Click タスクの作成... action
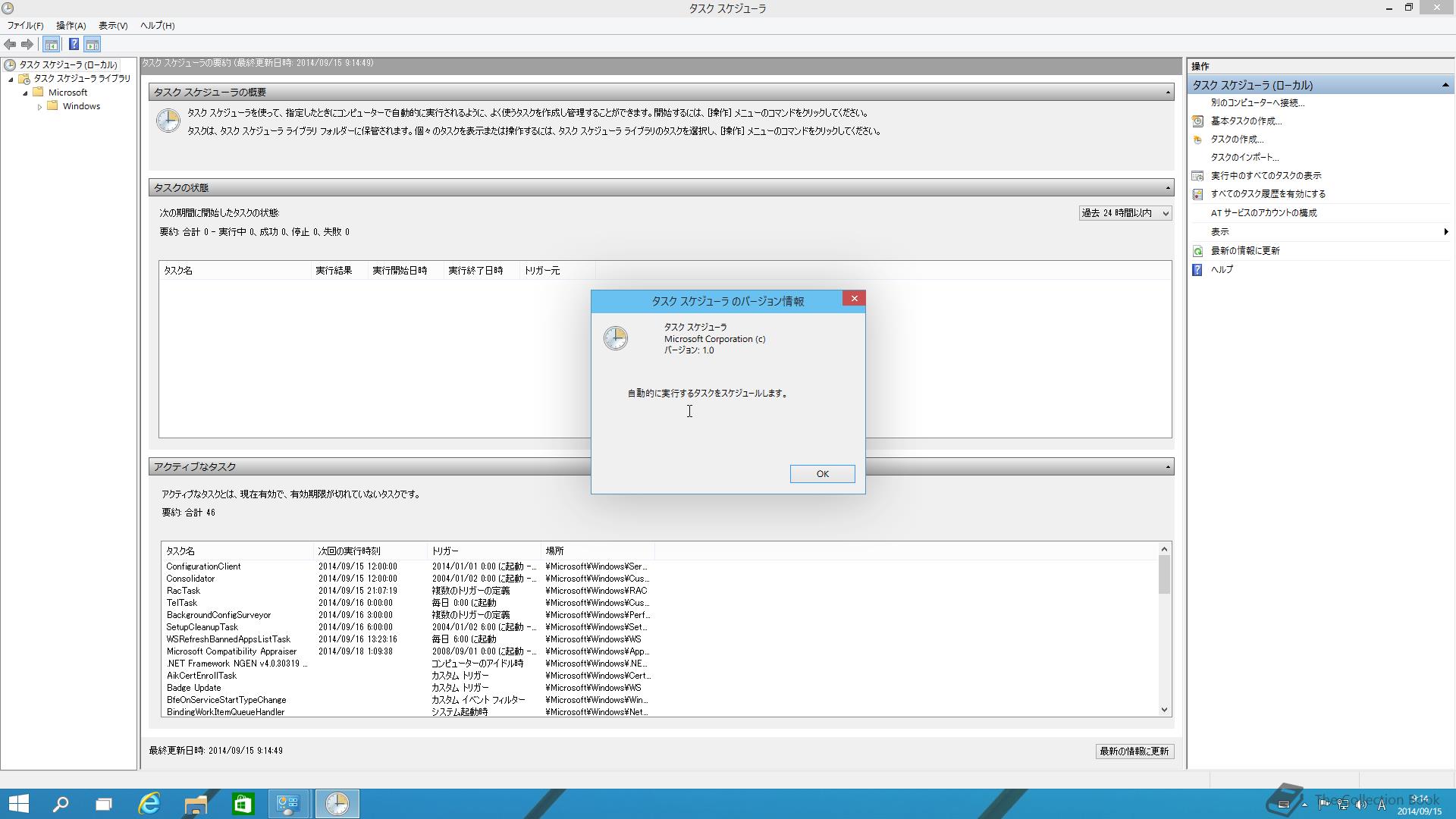Screen dimensions: 1456x819 (x=1237, y=139)
